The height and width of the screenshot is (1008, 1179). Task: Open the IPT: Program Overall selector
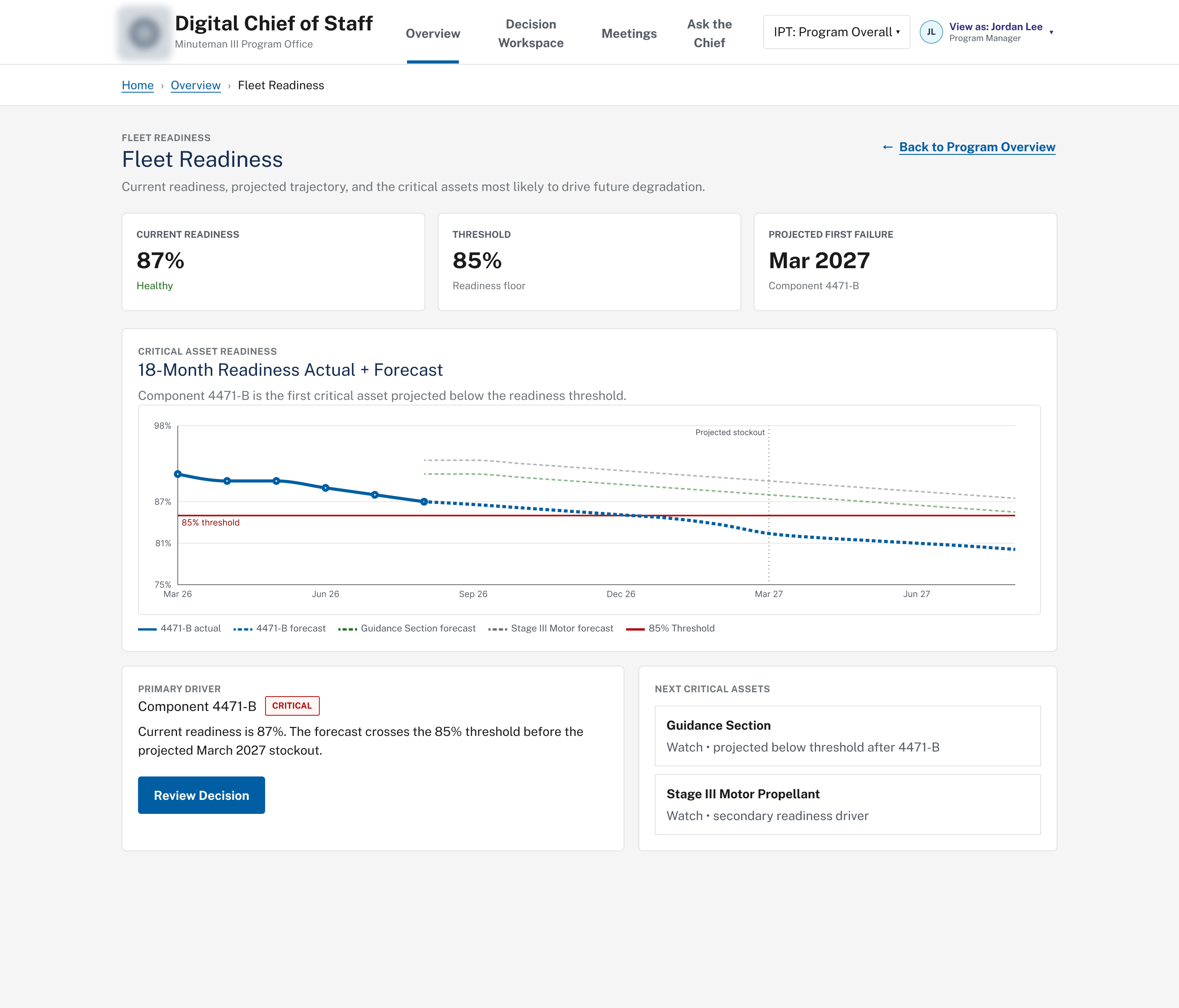(836, 32)
